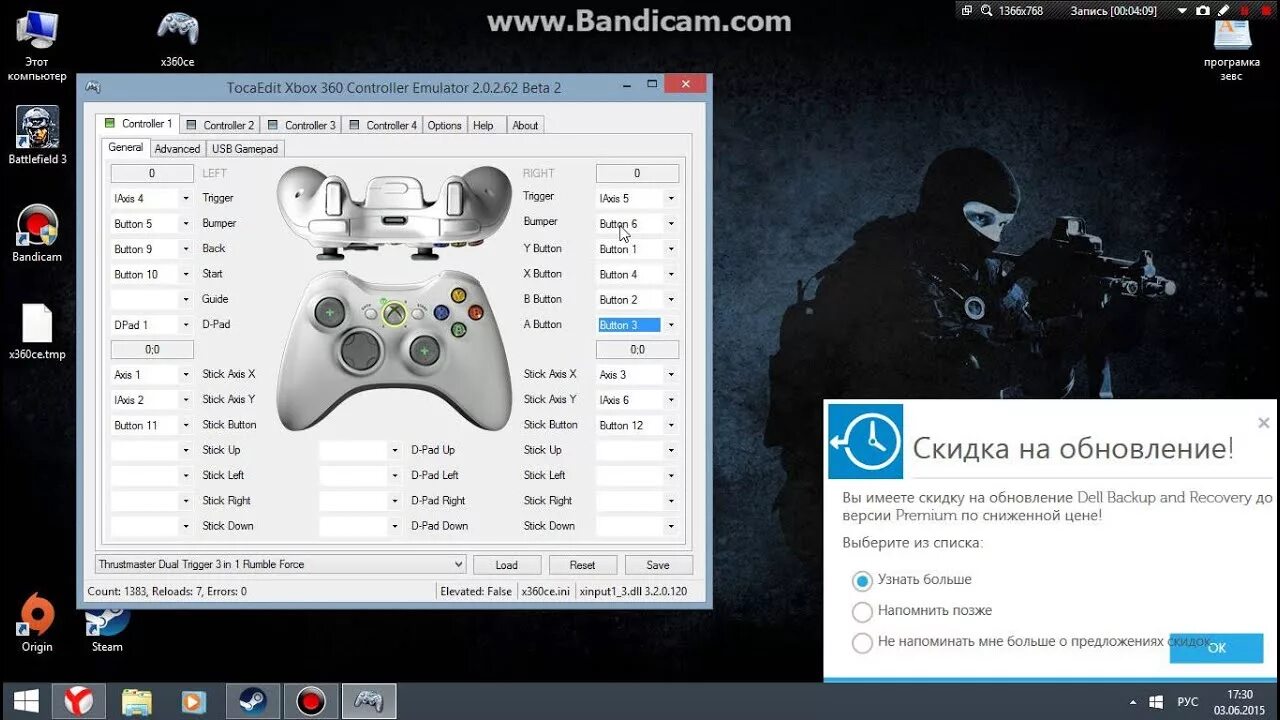The height and width of the screenshot is (720, 1280).
Task: Expand left Stick Axis X dropdown Axis 1
Action: pos(185,375)
